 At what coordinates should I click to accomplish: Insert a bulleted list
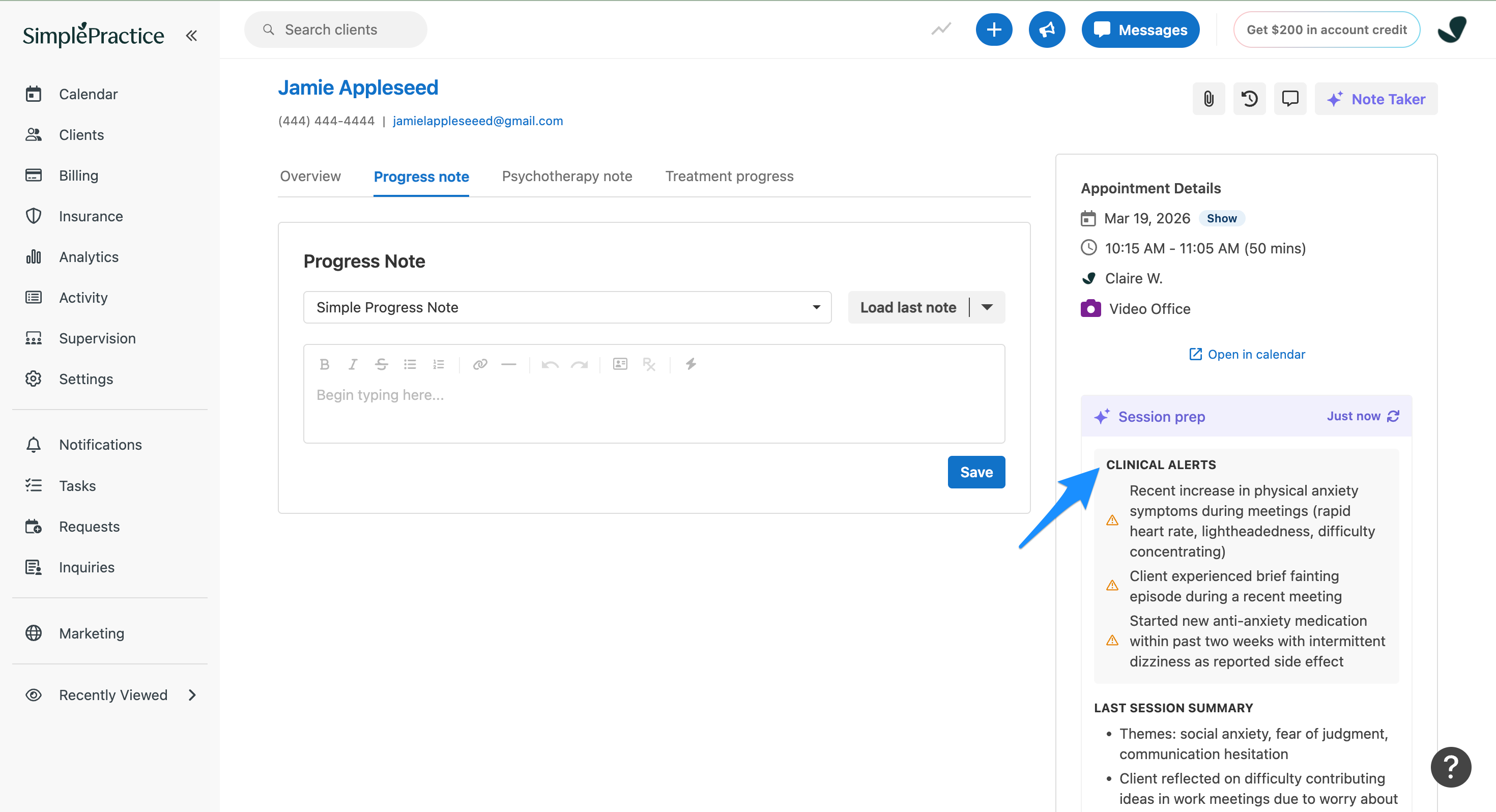(410, 364)
